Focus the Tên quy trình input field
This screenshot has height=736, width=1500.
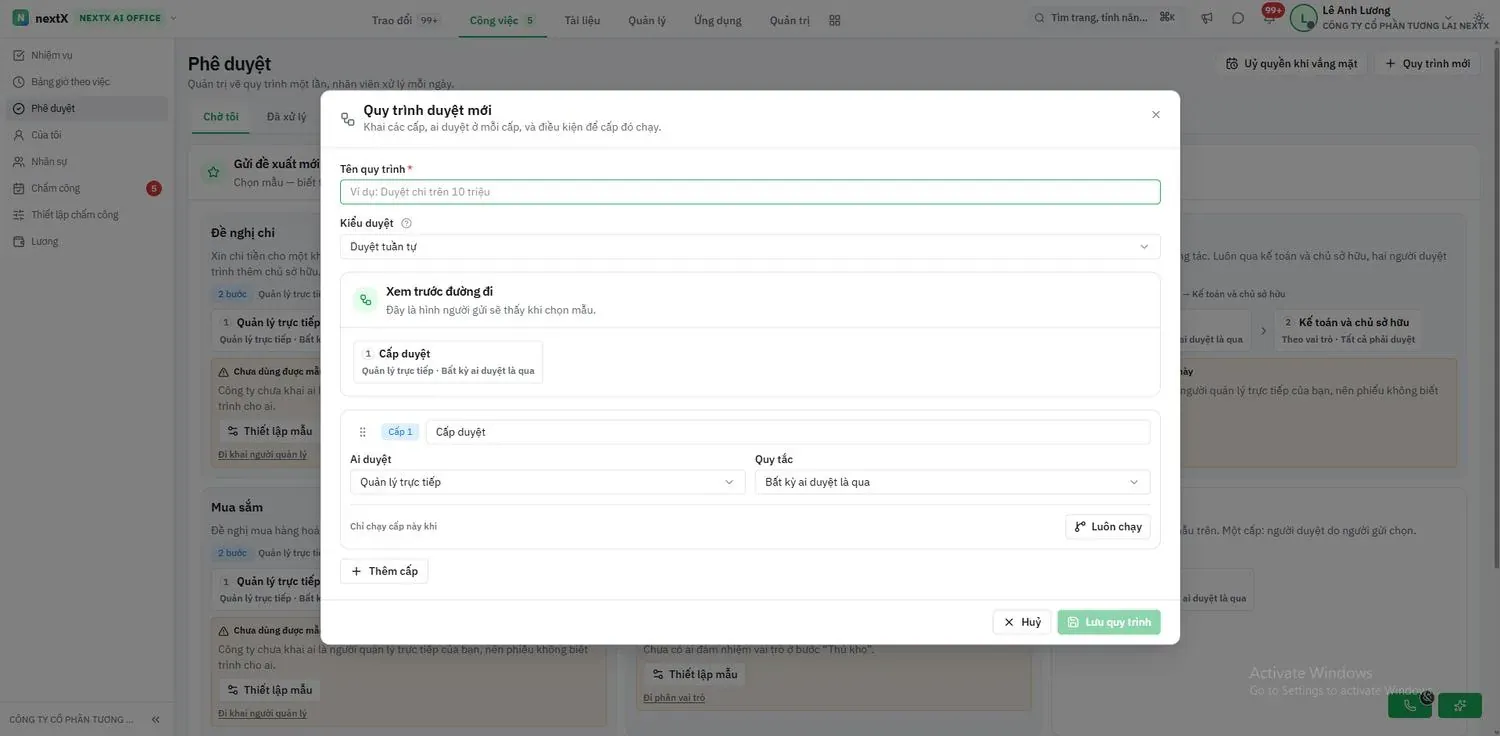pyautogui.click(x=750, y=192)
